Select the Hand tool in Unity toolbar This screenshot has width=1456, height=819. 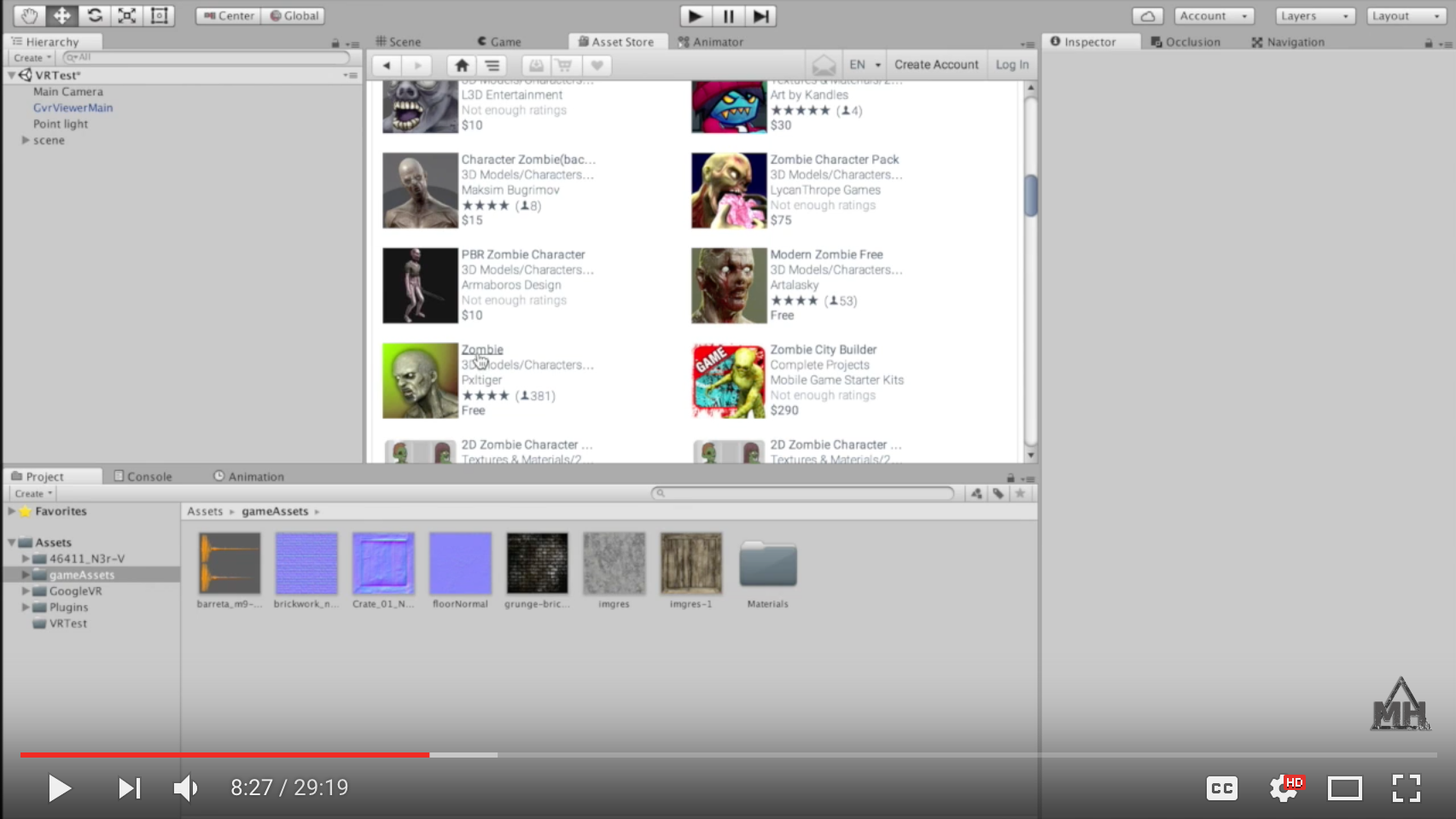click(29, 15)
